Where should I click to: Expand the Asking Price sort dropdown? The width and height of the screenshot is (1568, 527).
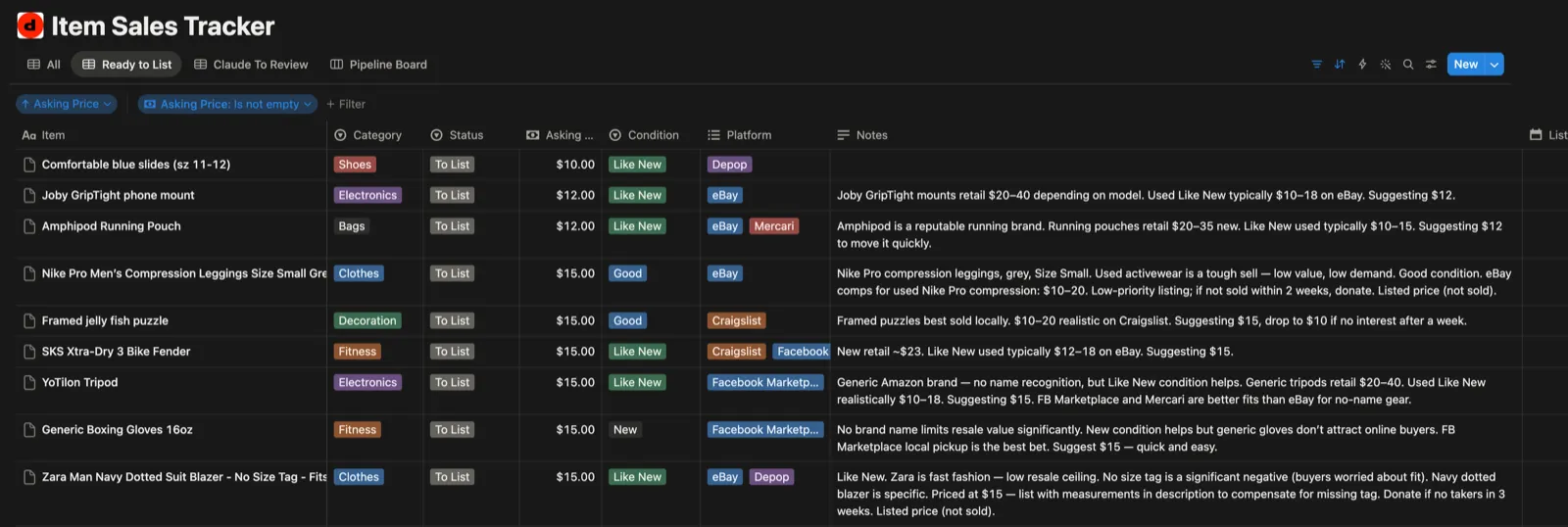67,104
